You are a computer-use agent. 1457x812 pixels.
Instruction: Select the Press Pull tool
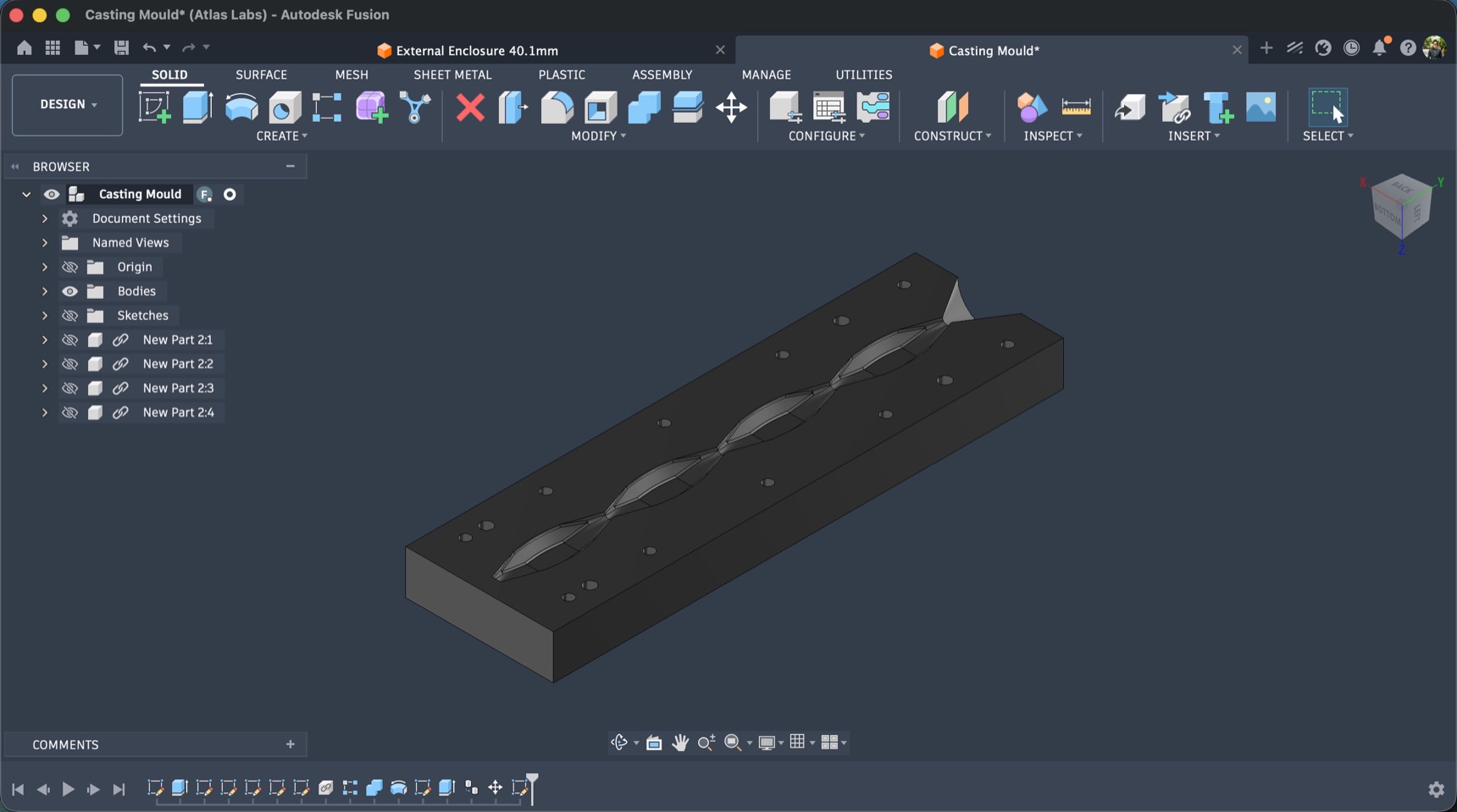512,108
